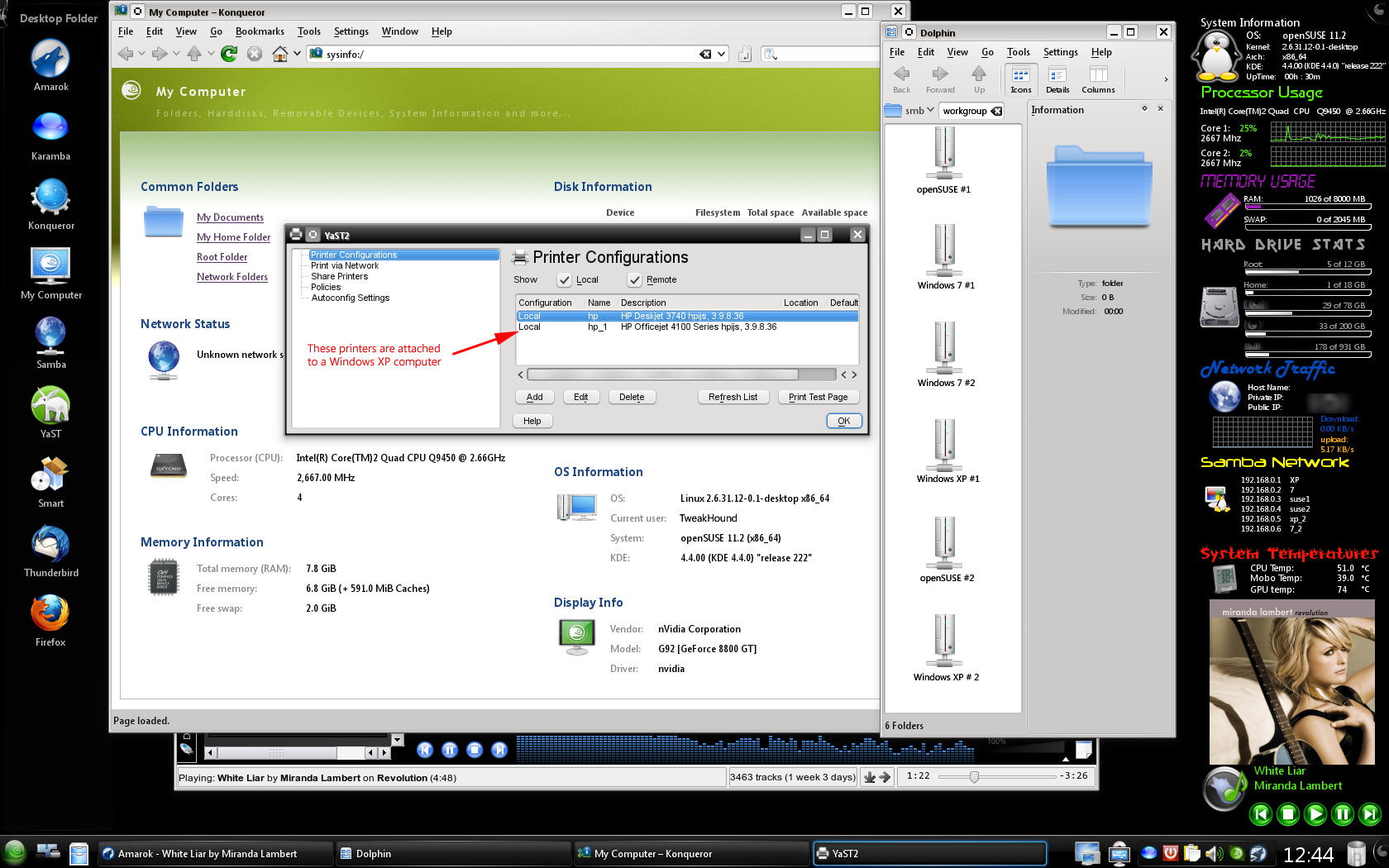Select Share Printers in YaST2 tree
1389x868 pixels.
point(339,277)
